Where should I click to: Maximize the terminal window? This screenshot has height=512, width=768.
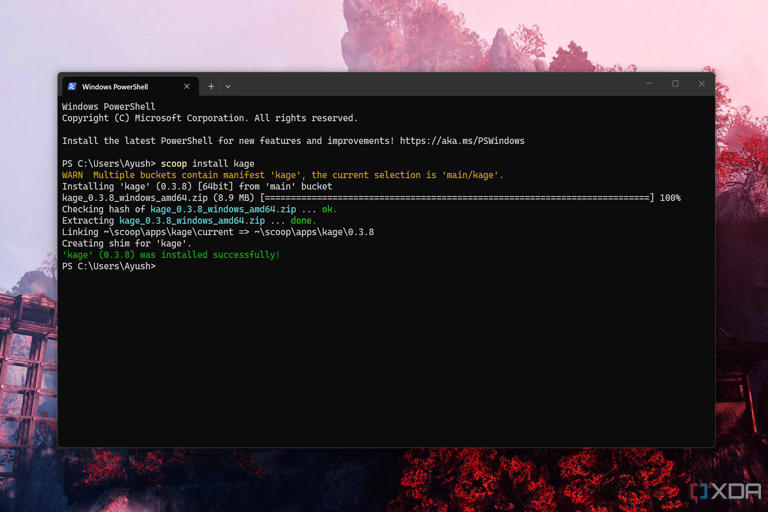675,84
